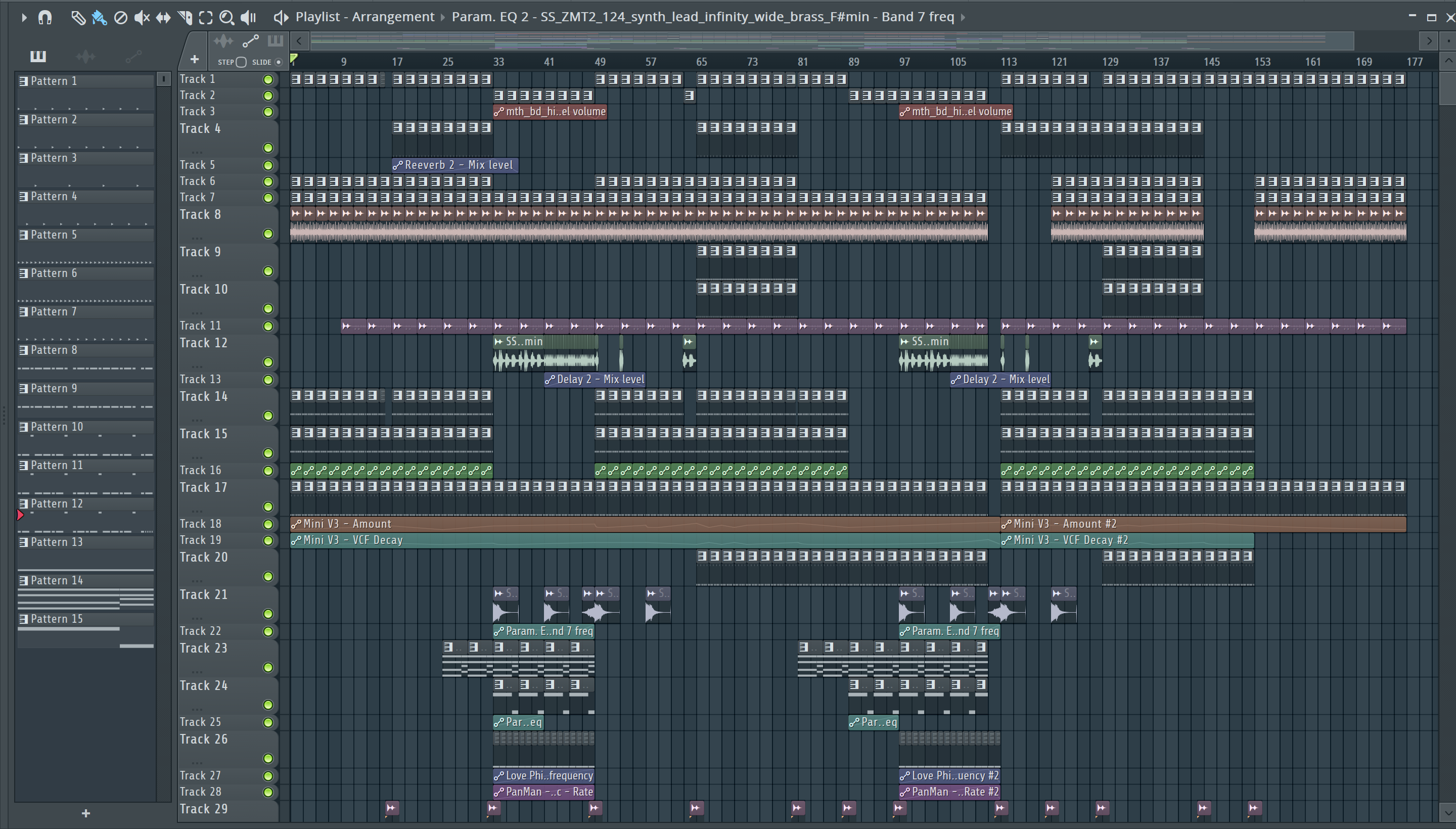This screenshot has height=829, width=1456.
Task: Add a new track with the plus tab
Action: click(194, 59)
